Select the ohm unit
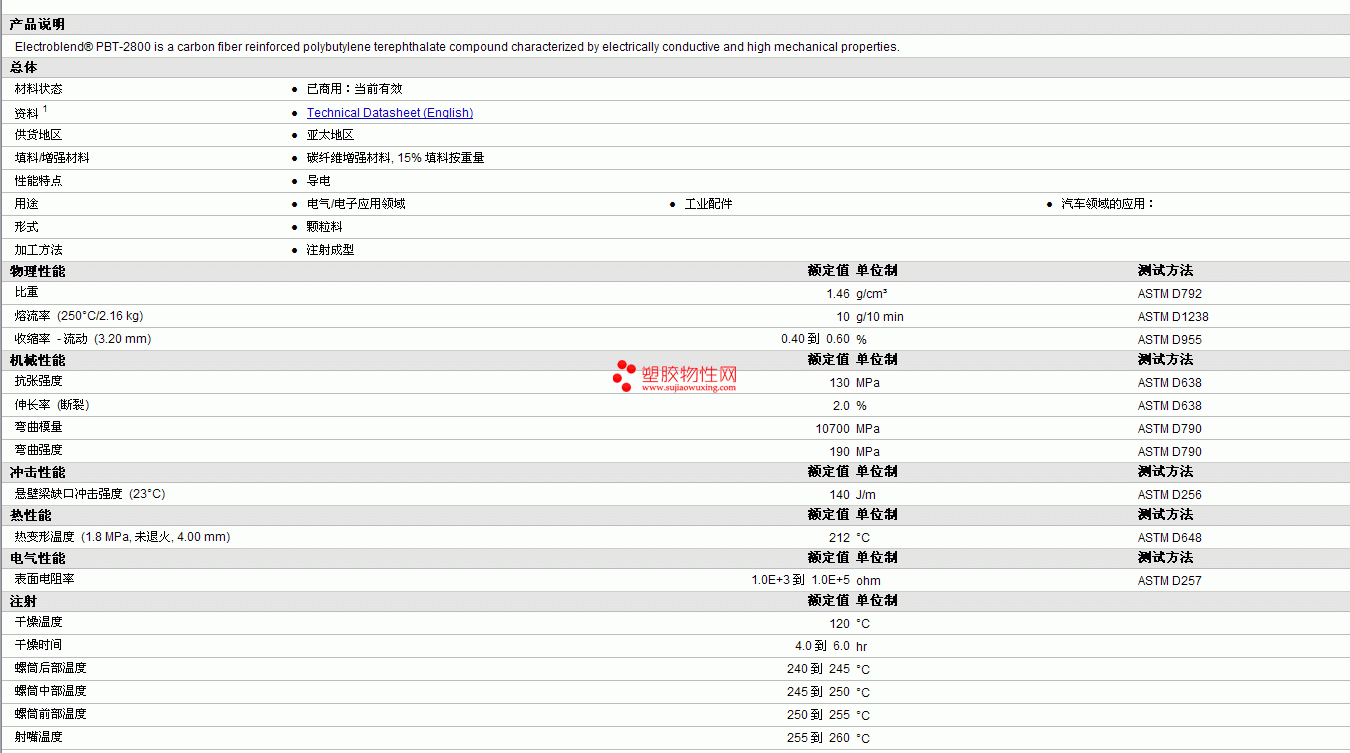Viewport: 1350px width, 753px height. [x=868, y=581]
